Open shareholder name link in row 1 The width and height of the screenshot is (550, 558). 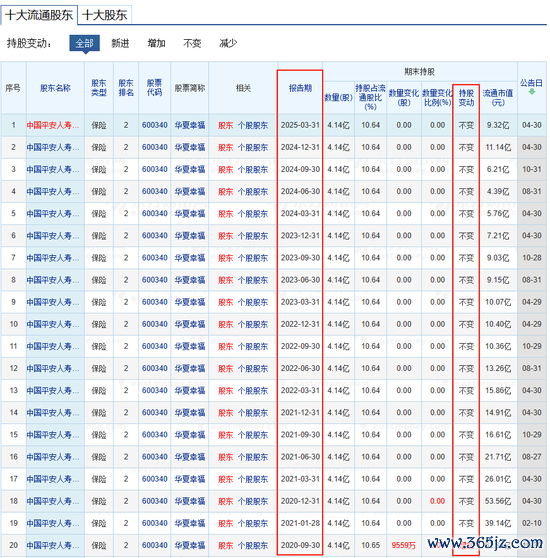[x=53, y=125]
